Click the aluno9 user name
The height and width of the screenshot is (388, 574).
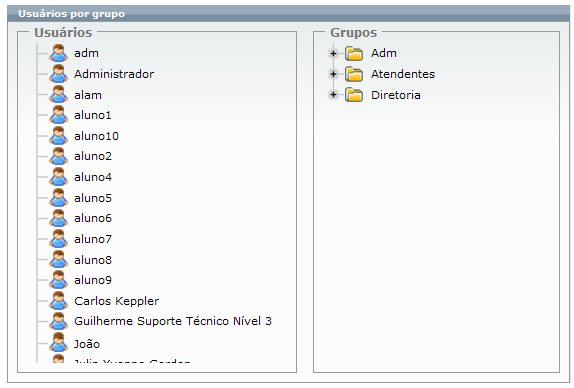[93, 280]
